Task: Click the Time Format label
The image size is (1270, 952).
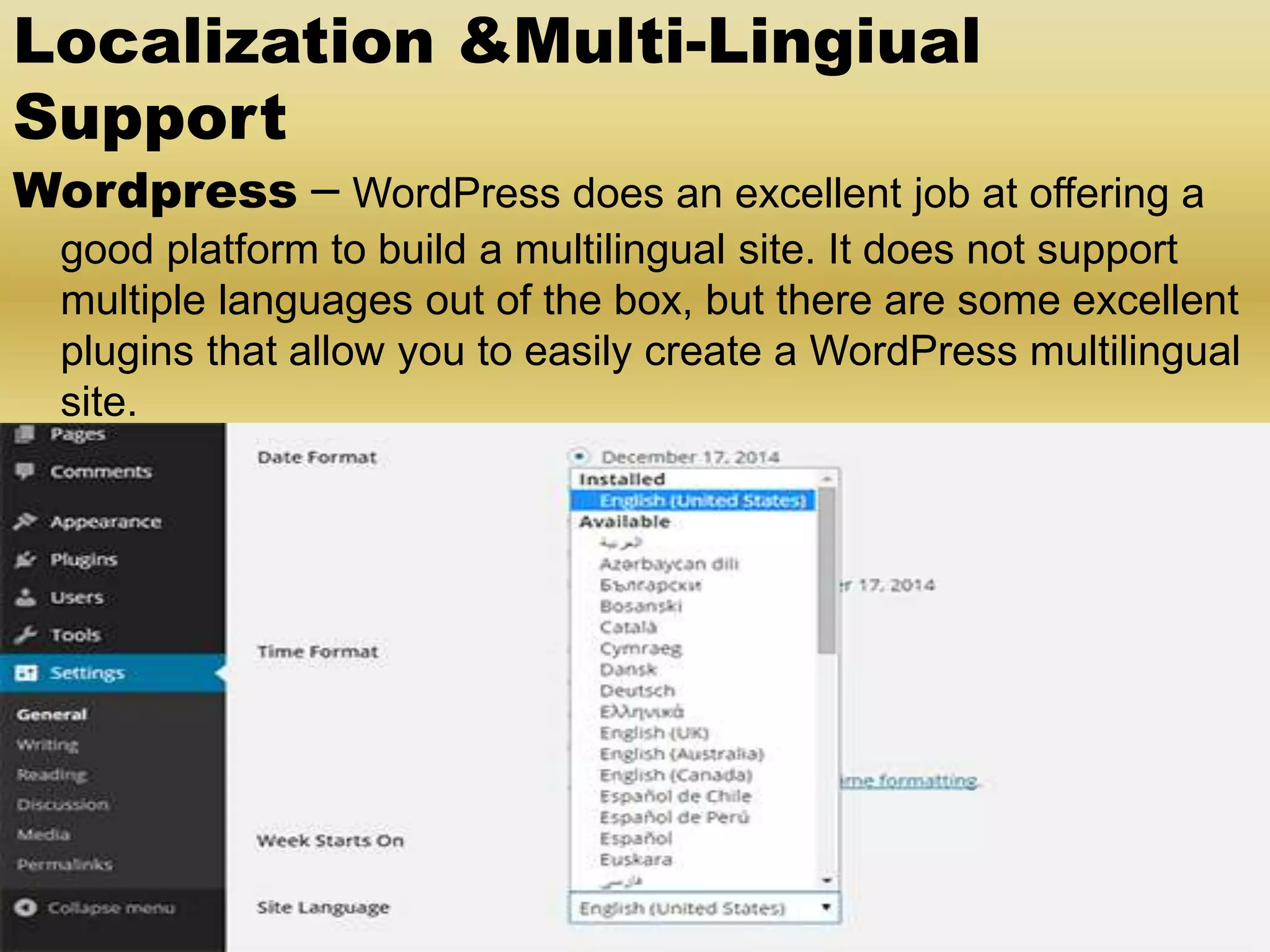Action: pyautogui.click(x=317, y=651)
